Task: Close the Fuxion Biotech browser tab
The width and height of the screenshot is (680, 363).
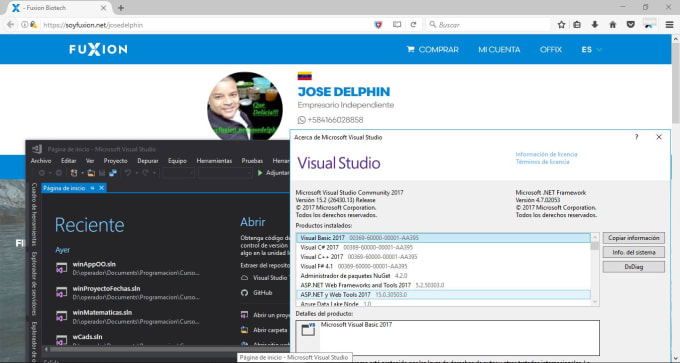Action: (x=104, y=8)
